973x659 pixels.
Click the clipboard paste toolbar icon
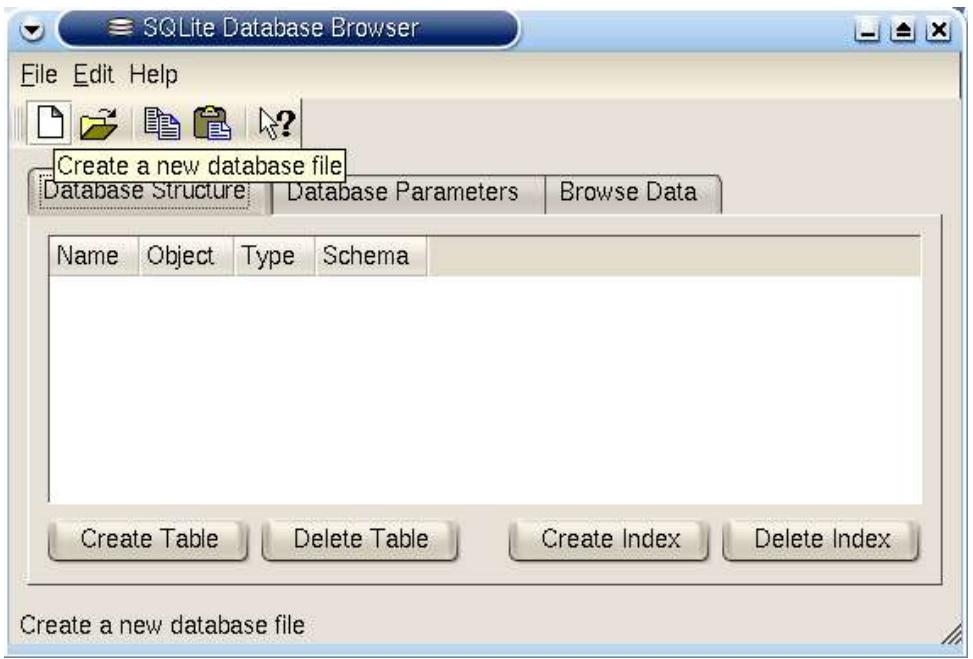coord(212,123)
